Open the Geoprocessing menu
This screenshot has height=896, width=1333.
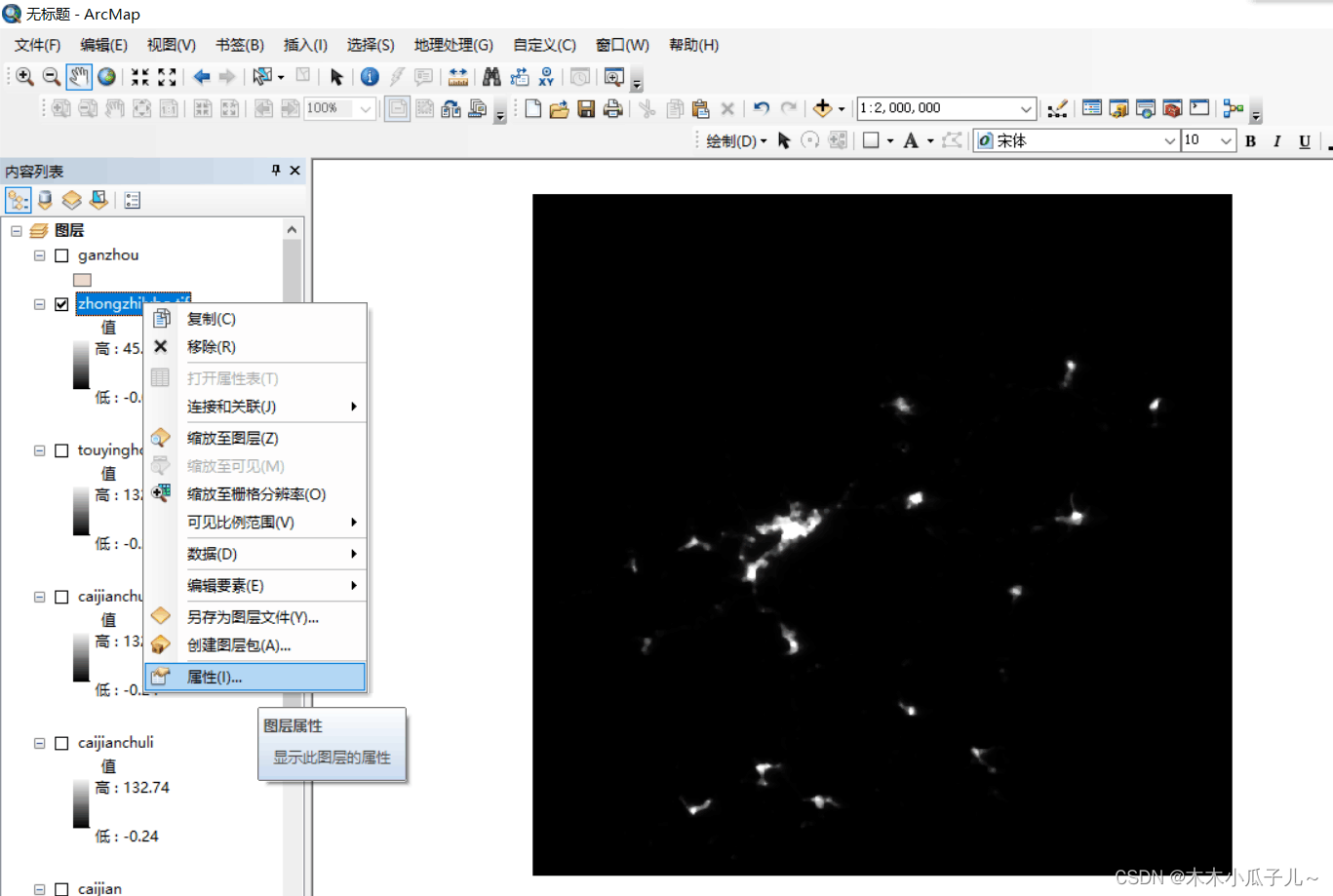453,45
